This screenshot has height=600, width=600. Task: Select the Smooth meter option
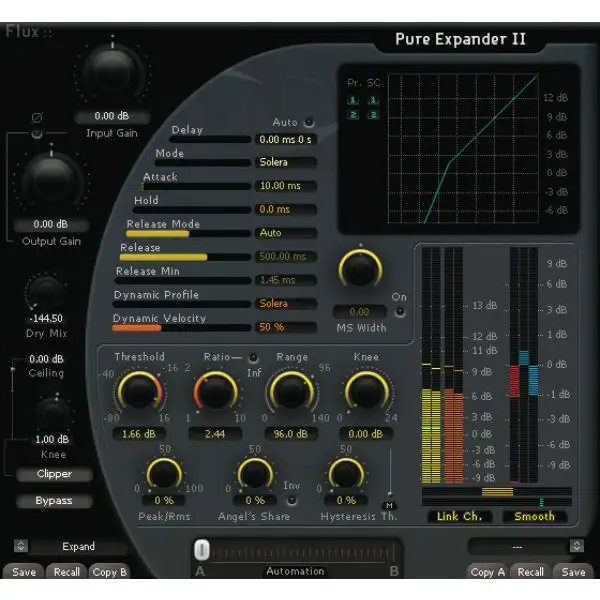tap(534, 516)
